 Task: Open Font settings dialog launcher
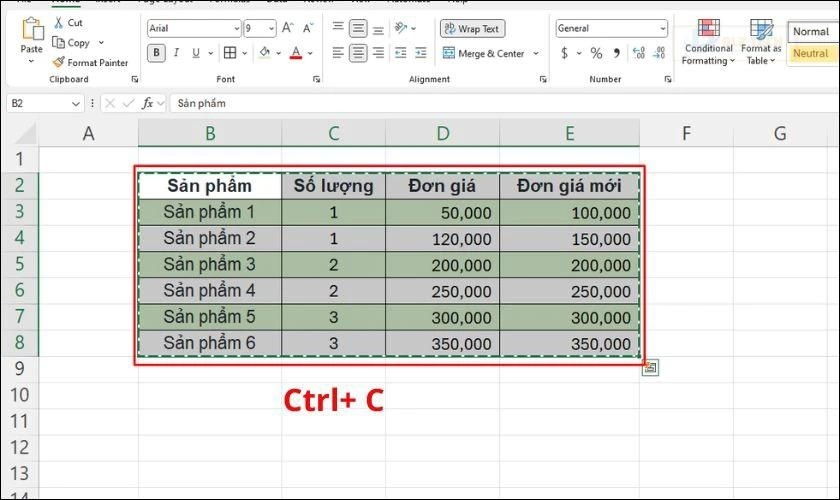(317, 79)
